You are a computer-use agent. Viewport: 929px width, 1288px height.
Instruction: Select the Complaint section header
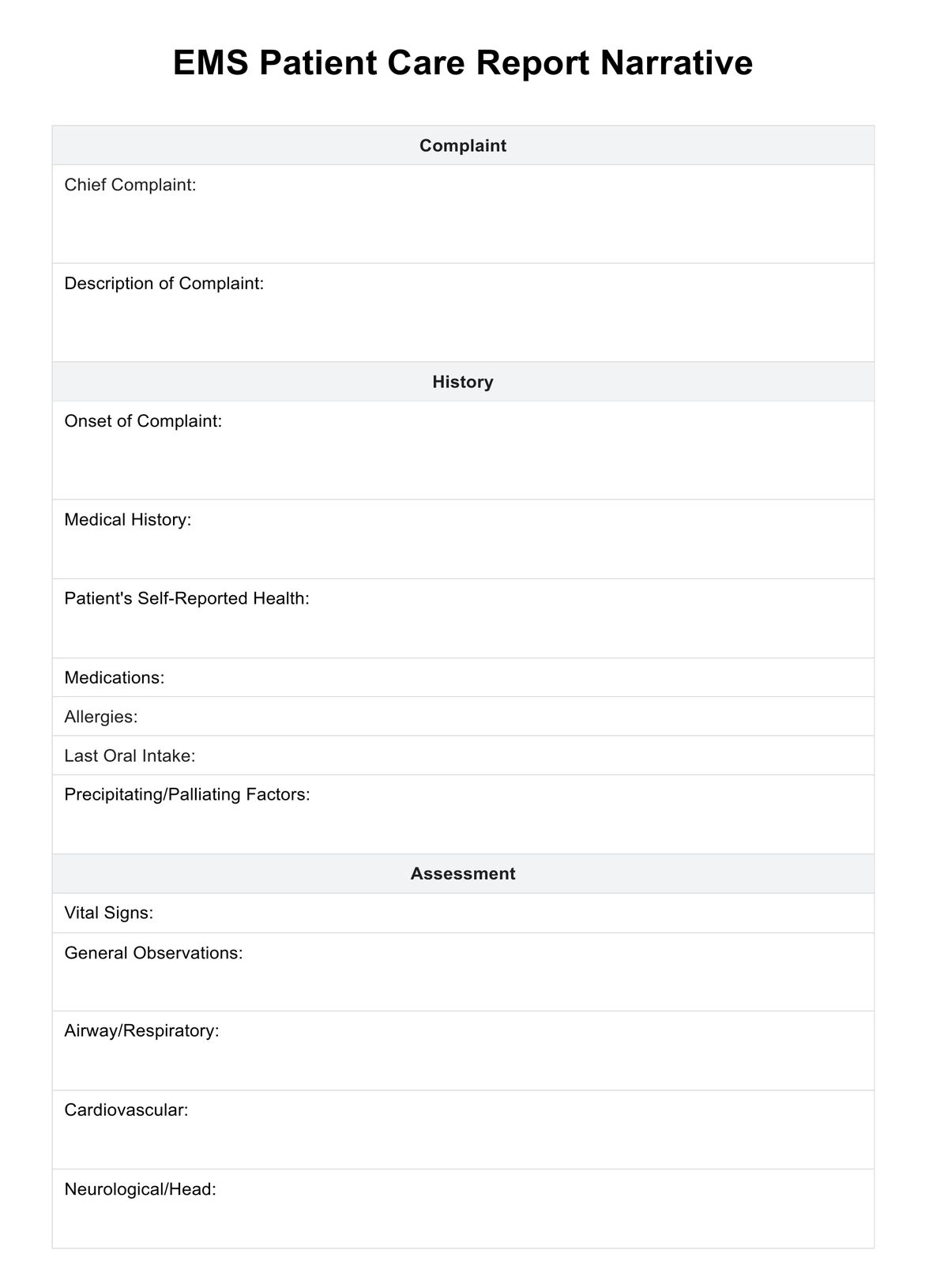point(463,145)
